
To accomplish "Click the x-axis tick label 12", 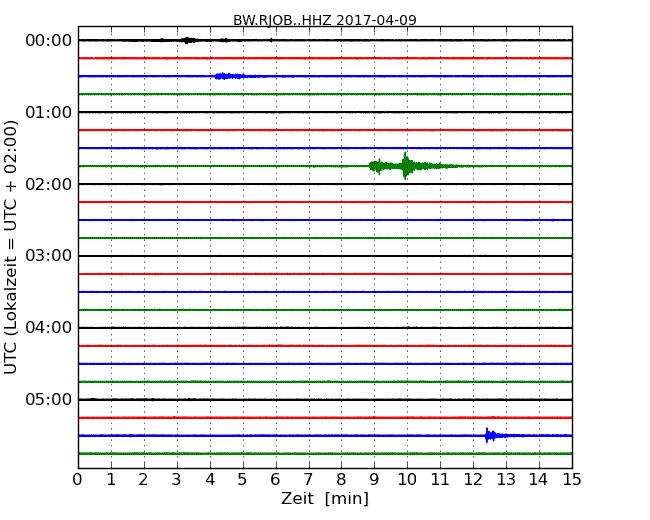I will tap(473, 480).
